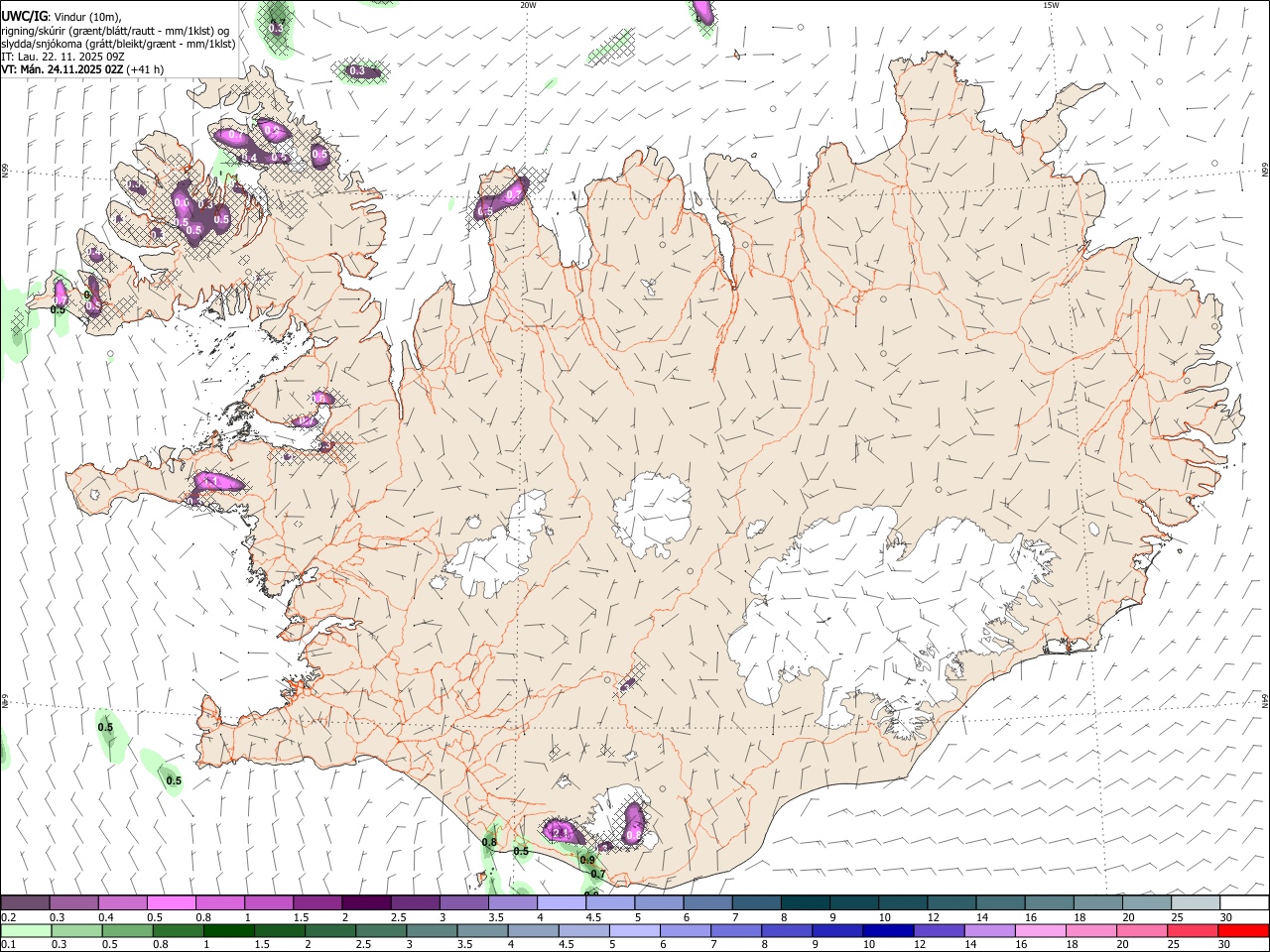Click the 'VT: Mán. 24.11.2025 02Z' valid time
1270x952 pixels.
tap(63, 69)
